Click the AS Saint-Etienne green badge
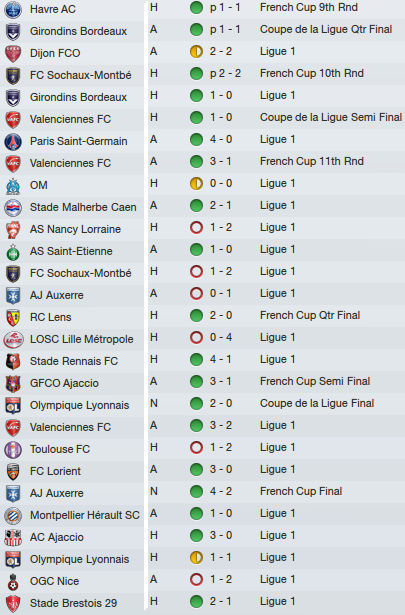Screen dimensions: 405x615 pyautogui.click(x=13, y=251)
